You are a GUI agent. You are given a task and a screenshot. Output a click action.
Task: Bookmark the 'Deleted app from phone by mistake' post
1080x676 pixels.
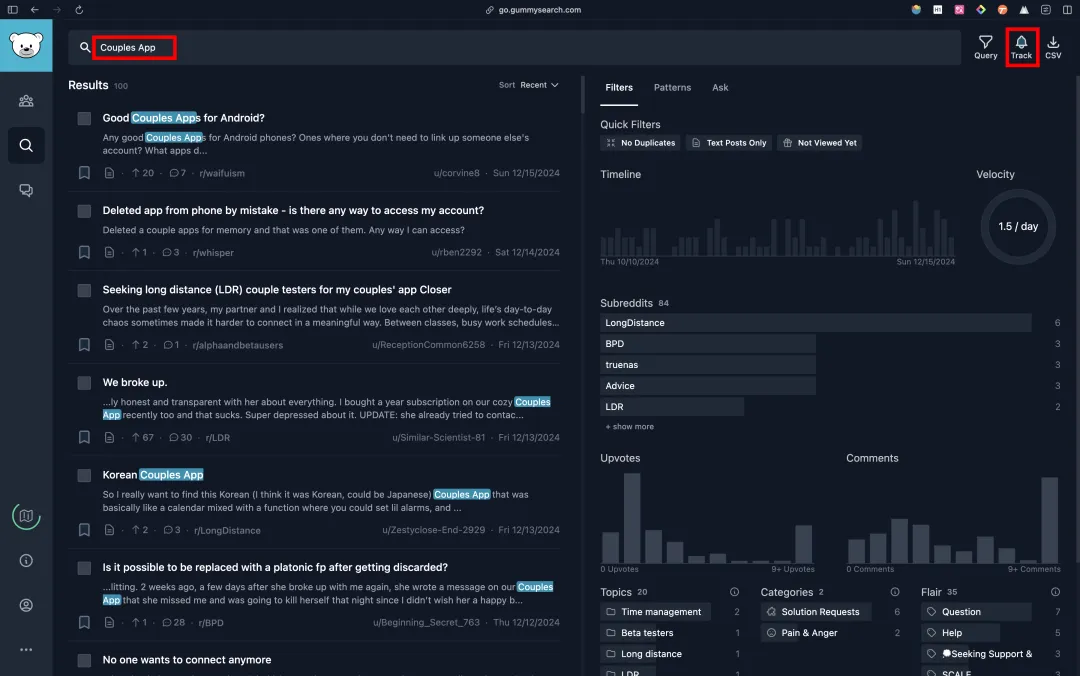[x=84, y=252]
